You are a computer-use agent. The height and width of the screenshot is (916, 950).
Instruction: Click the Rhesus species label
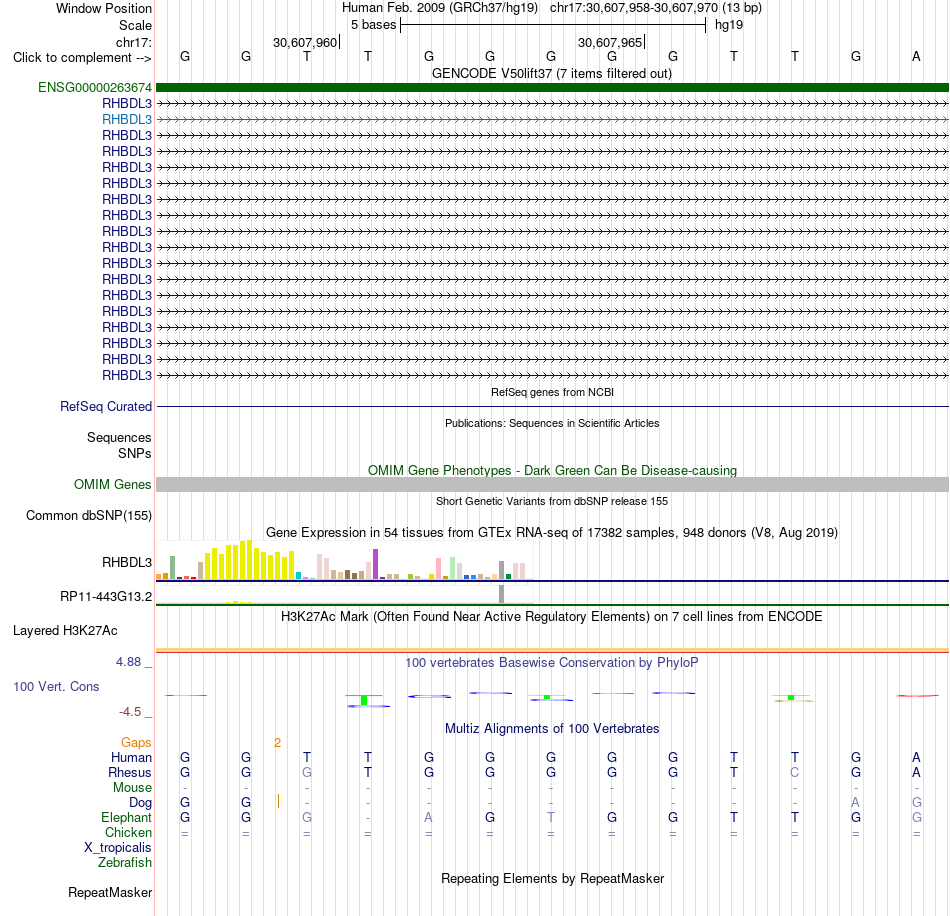pos(130,772)
